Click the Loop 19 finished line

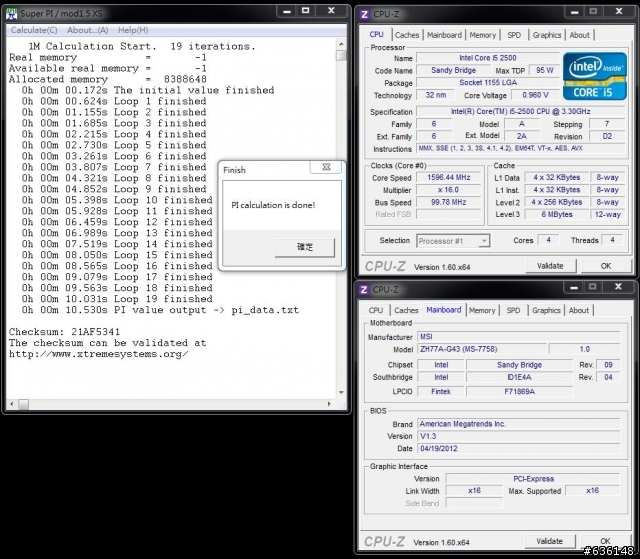click(x=117, y=299)
